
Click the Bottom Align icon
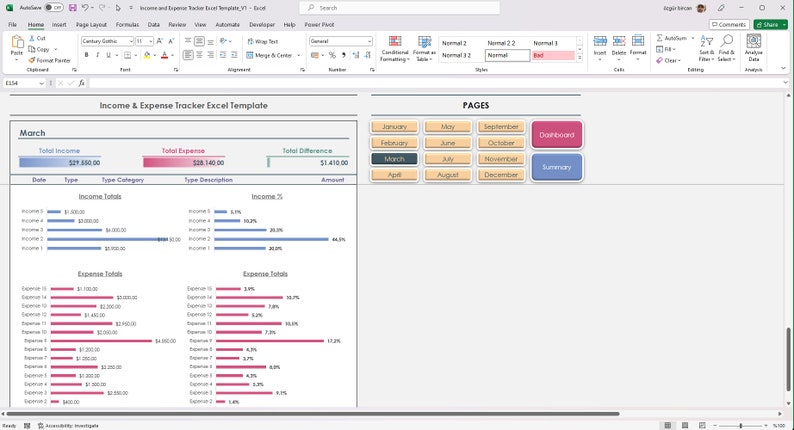(x=211, y=41)
